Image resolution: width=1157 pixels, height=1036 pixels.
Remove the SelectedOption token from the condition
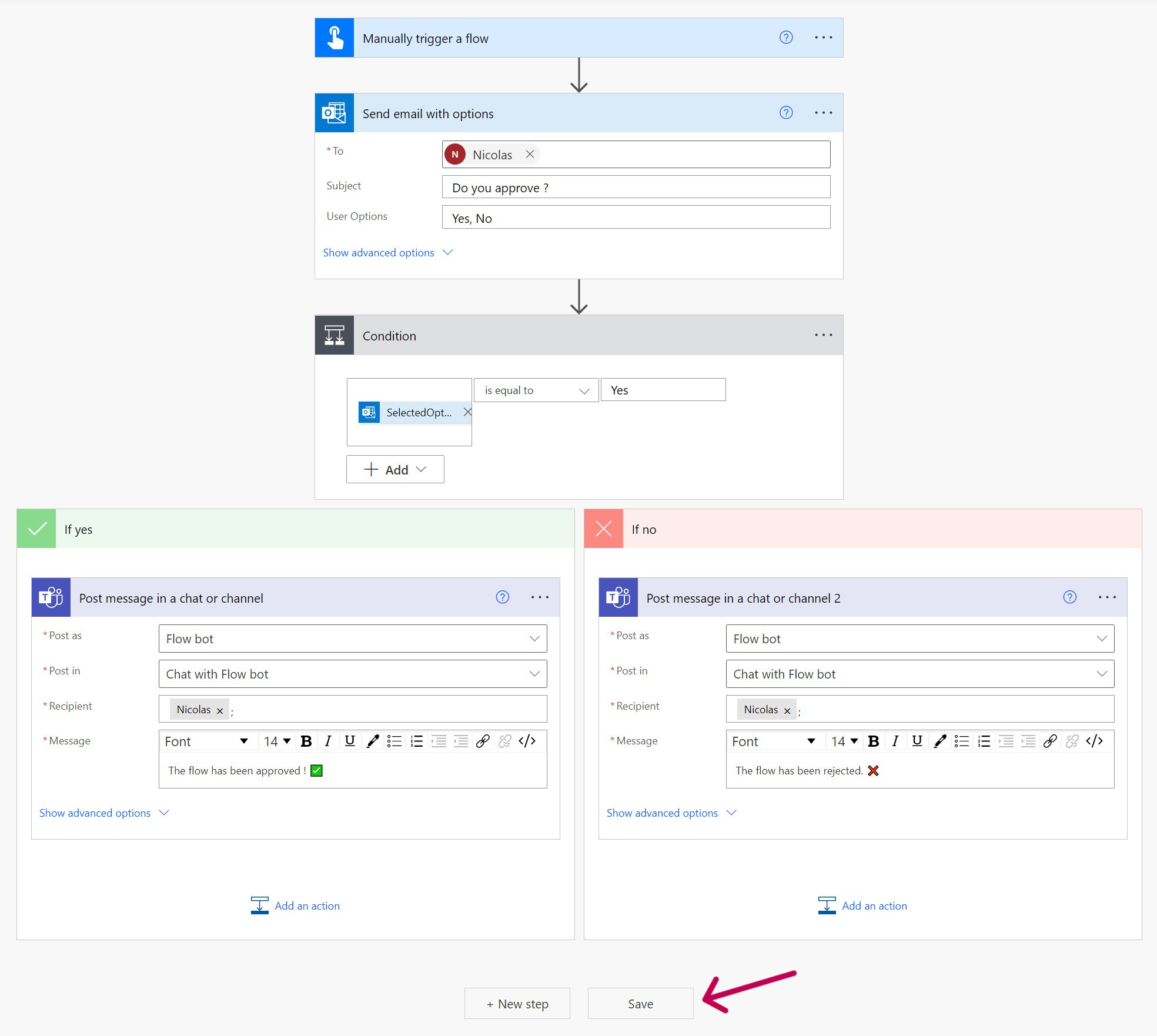[467, 412]
